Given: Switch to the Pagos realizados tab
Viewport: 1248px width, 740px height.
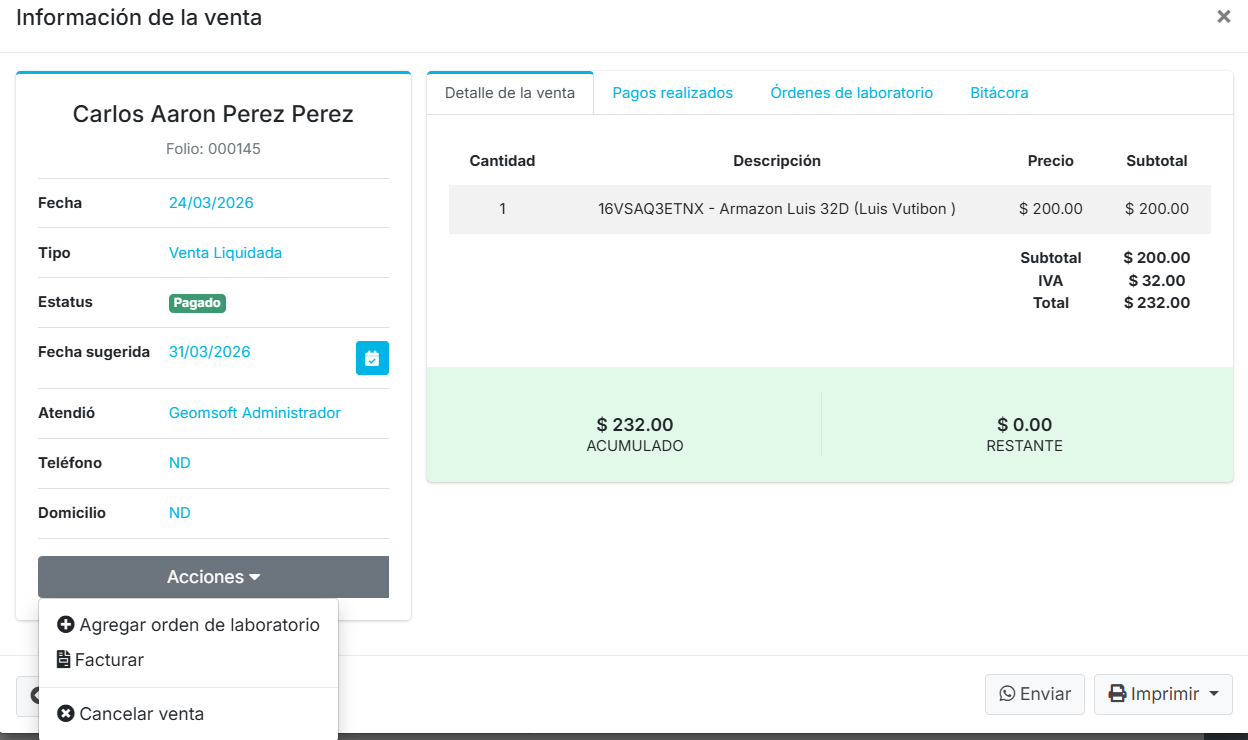Looking at the screenshot, I should click(672, 93).
